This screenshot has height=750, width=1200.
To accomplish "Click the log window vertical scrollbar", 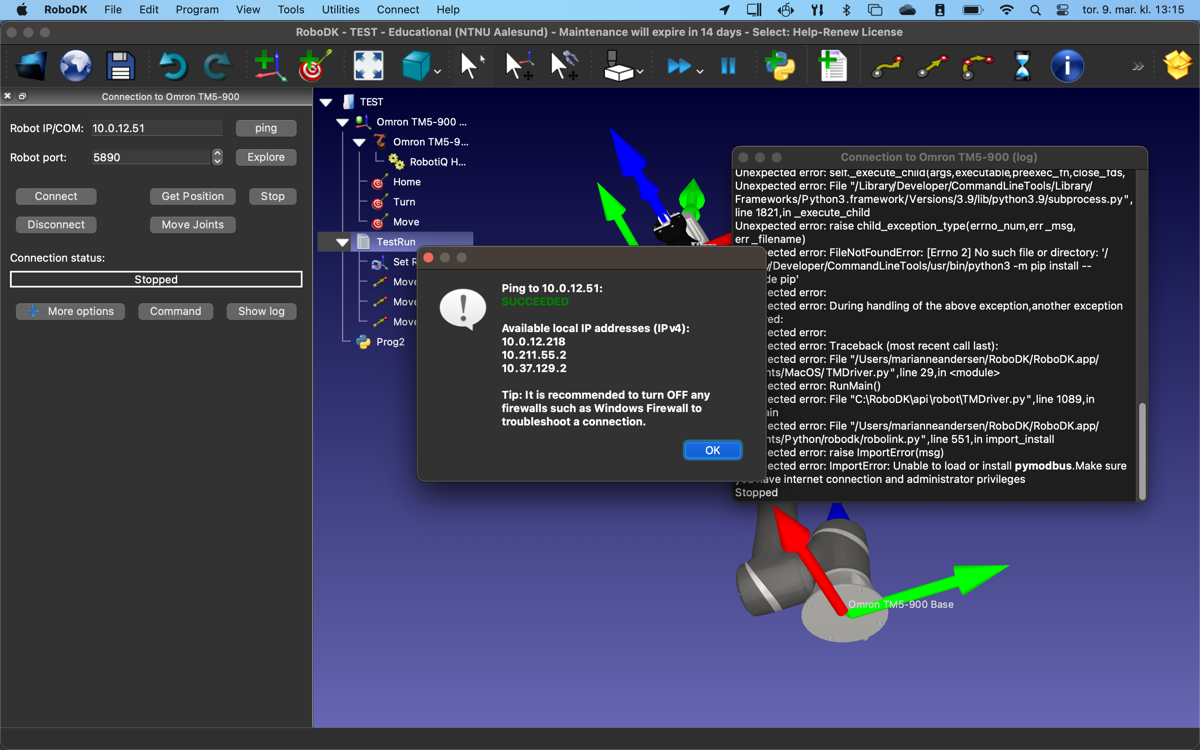I will coord(1142,450).
